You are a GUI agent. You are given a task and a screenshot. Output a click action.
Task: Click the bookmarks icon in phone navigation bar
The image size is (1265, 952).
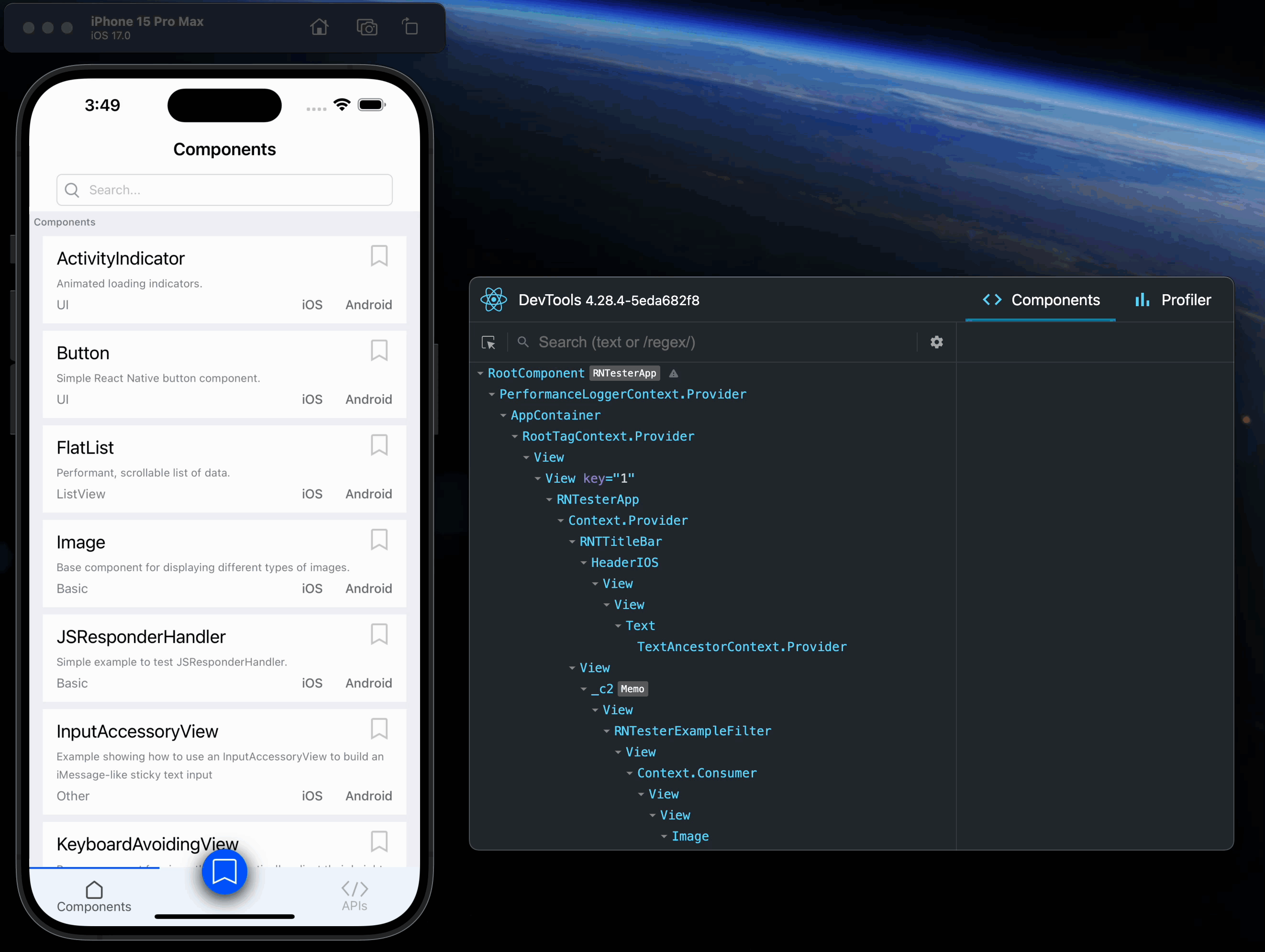(223, 870)
